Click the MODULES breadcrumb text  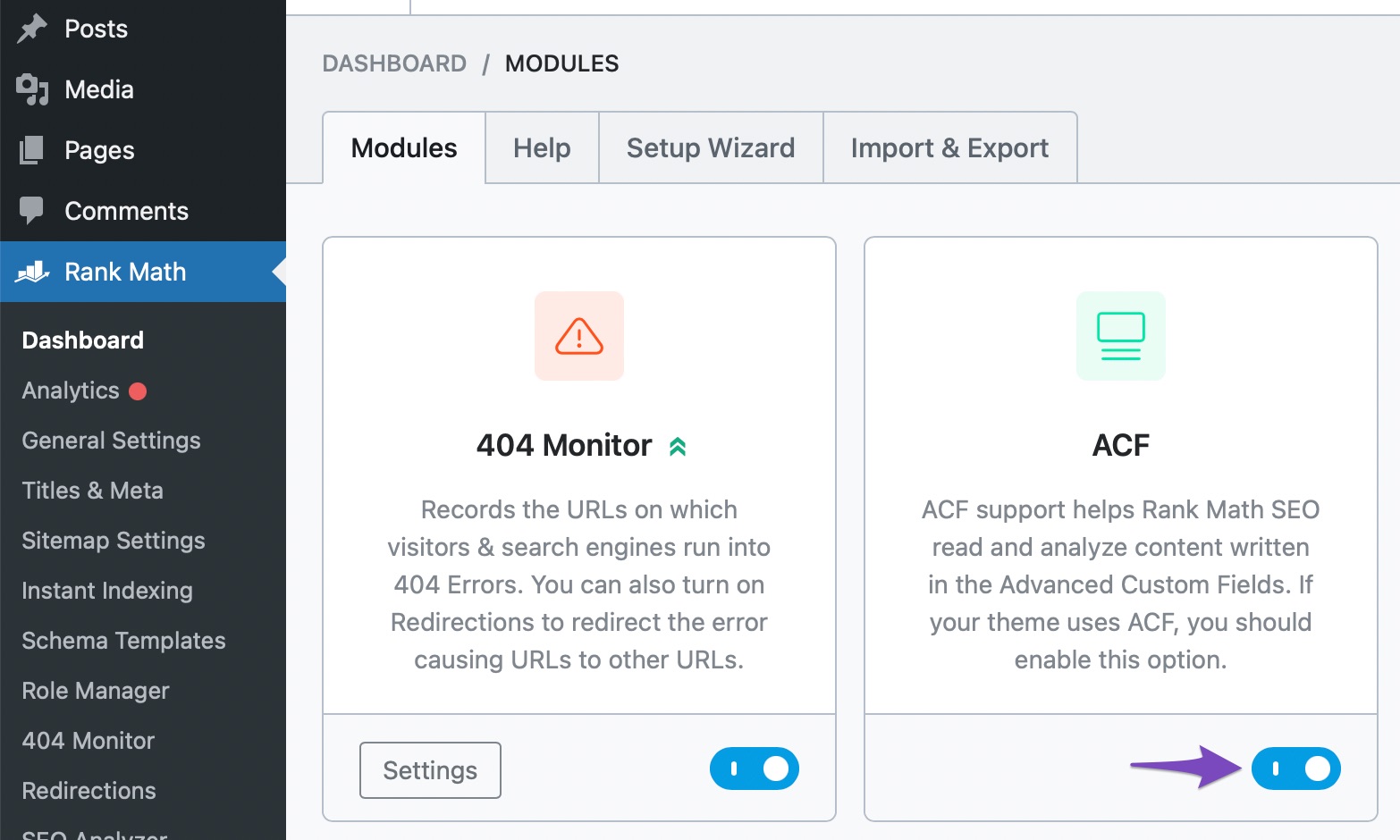point(561,63)
